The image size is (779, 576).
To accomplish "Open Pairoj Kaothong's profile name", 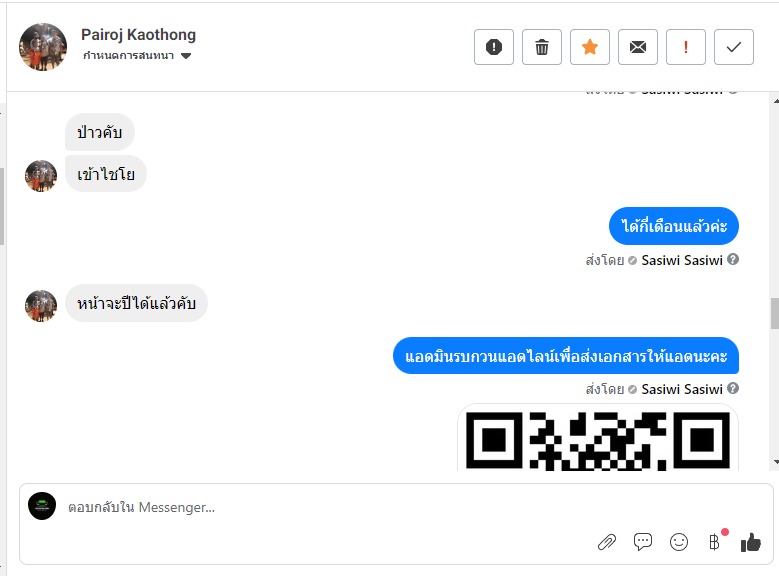I will coord(138,35).
